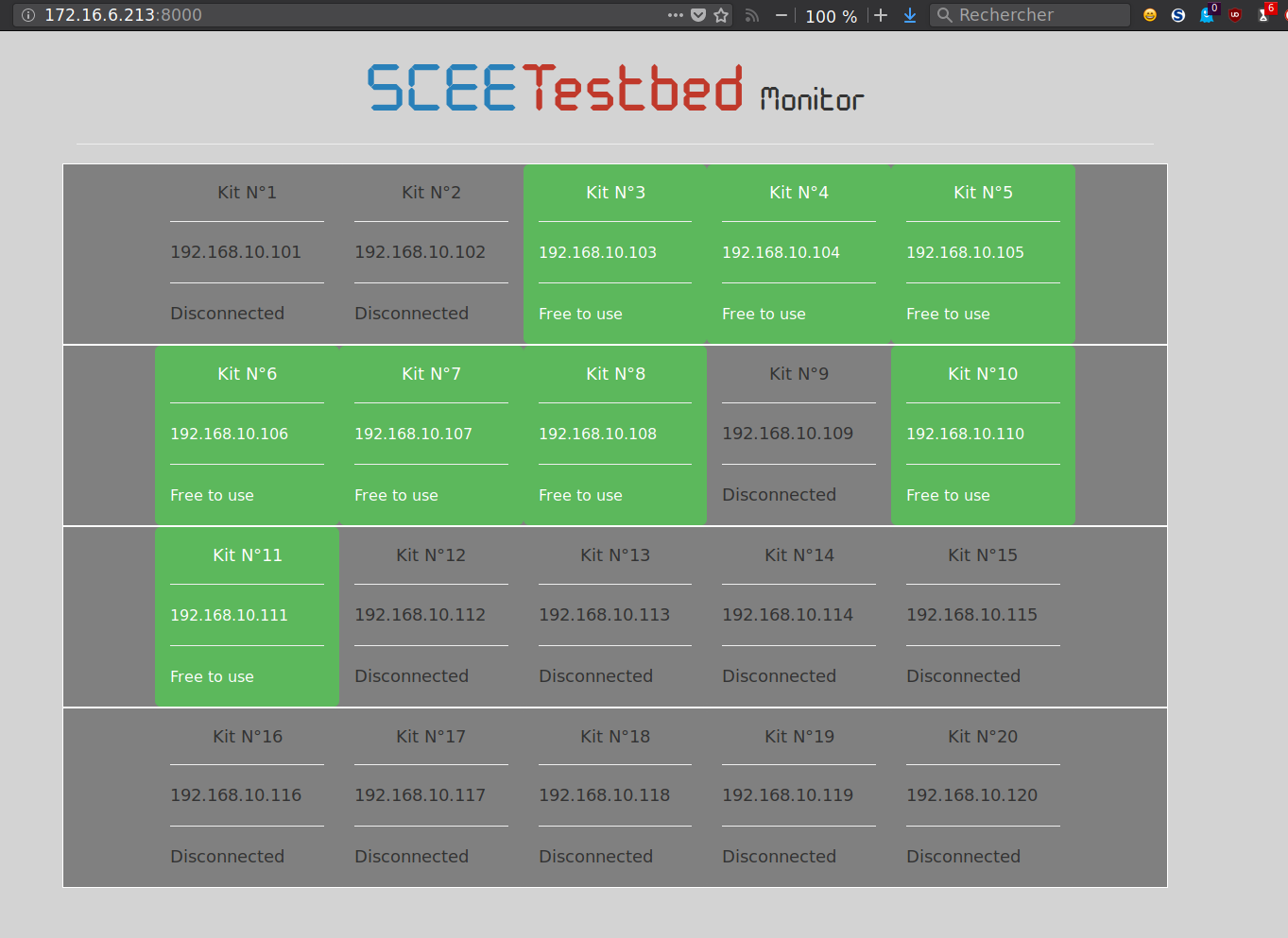Click the IP address 192.168.10.111

pos(229,615)
